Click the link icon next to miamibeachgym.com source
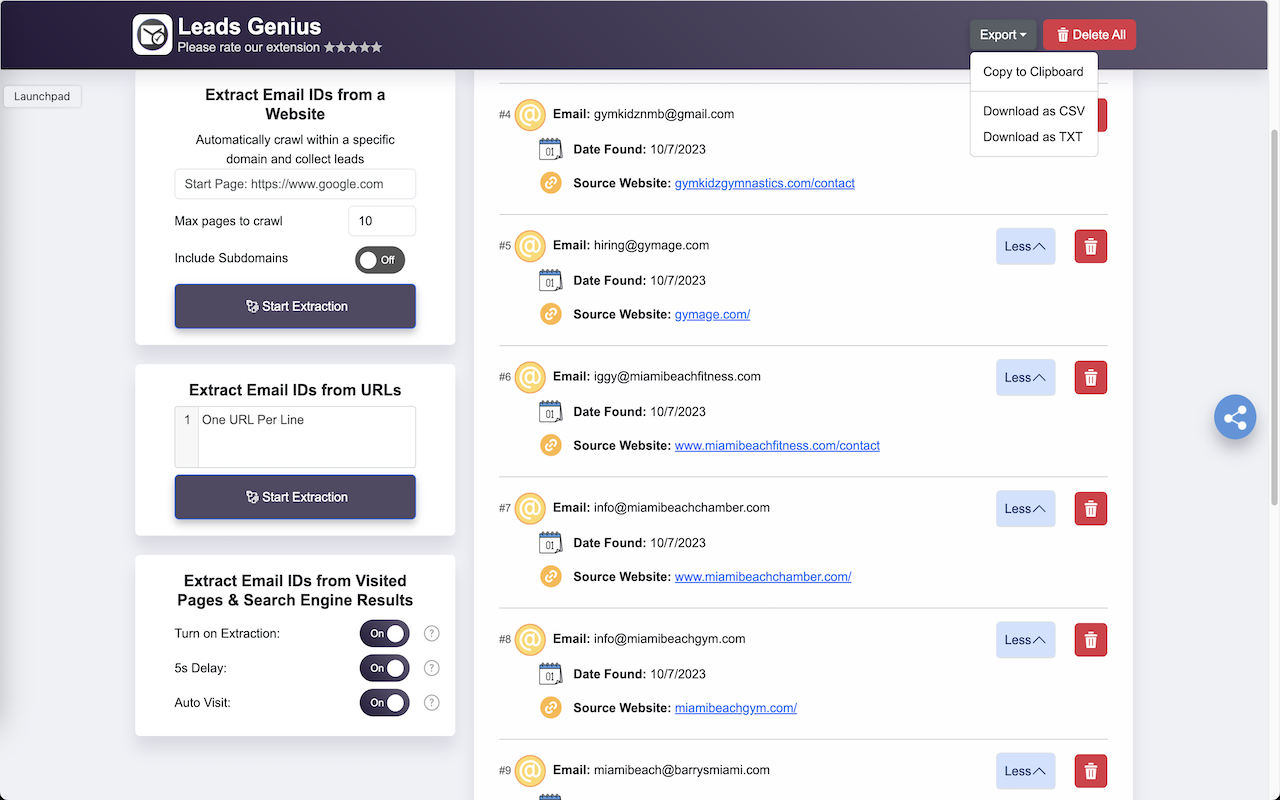 (551, 707)
